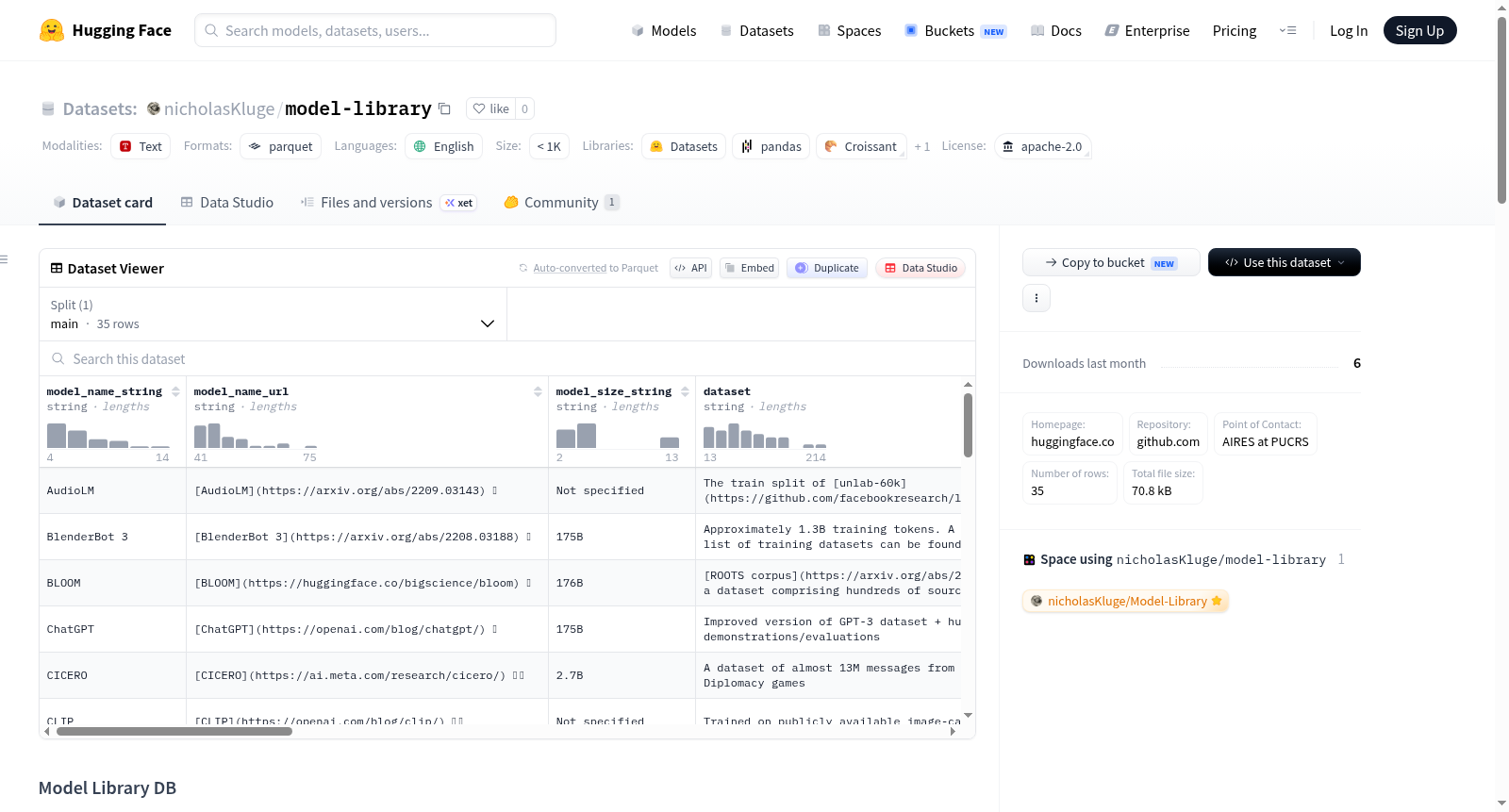Click the pandas library tag
The image size is (1509, 812).
(771, 146)
